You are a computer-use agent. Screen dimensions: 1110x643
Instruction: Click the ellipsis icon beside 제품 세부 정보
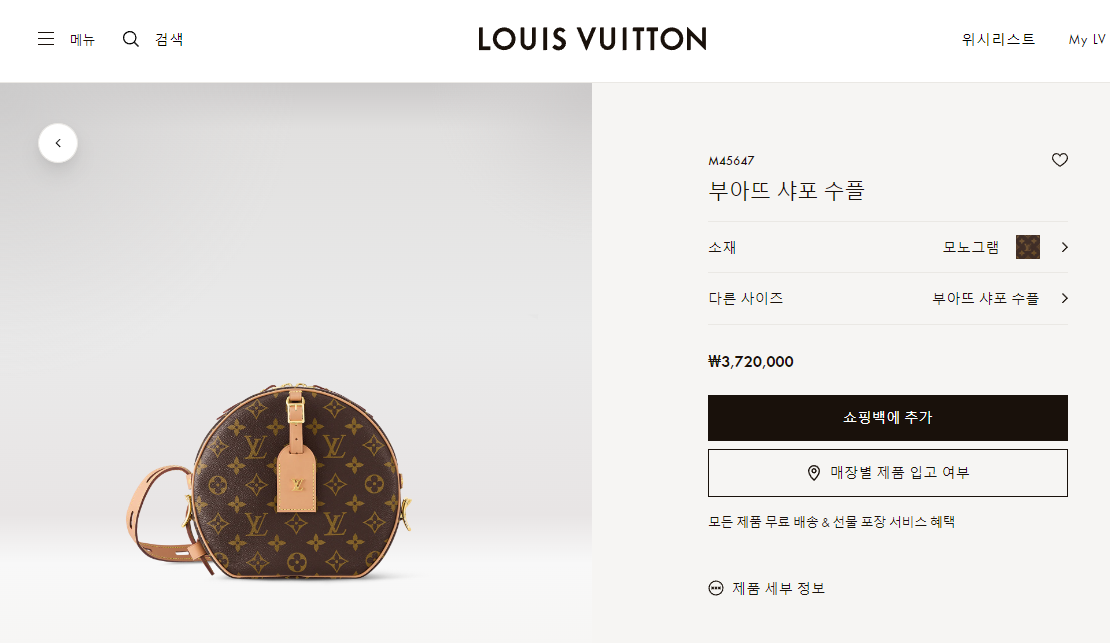(716, 588)
